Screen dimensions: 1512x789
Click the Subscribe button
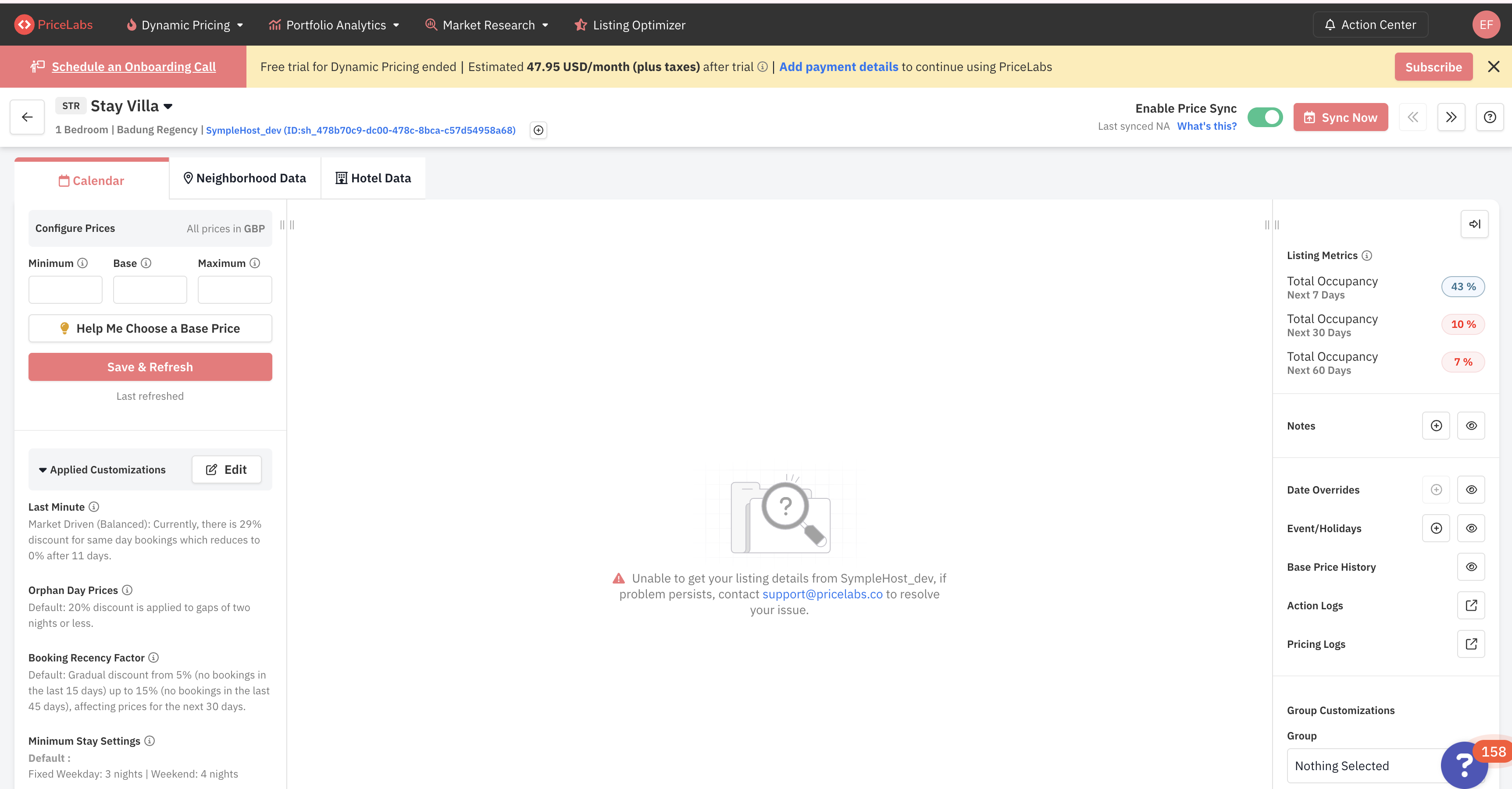click(x=1433, y=67)
